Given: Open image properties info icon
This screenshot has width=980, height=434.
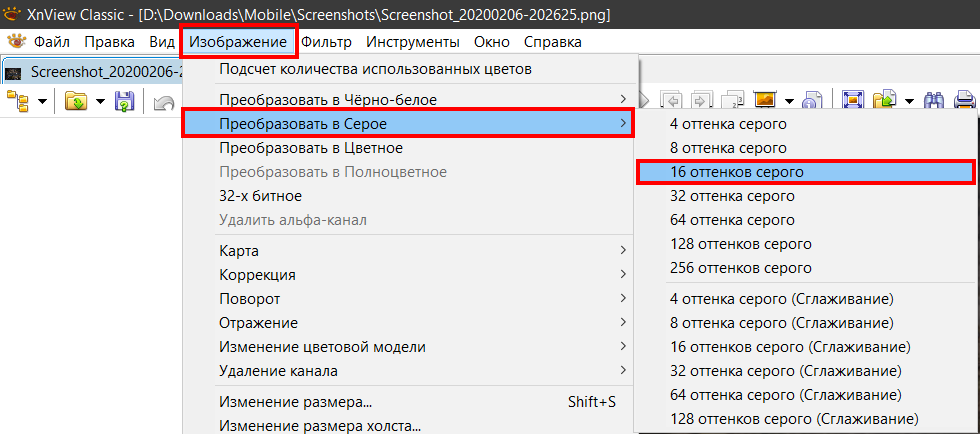Looking at the screenshot, I should (811, 101).
